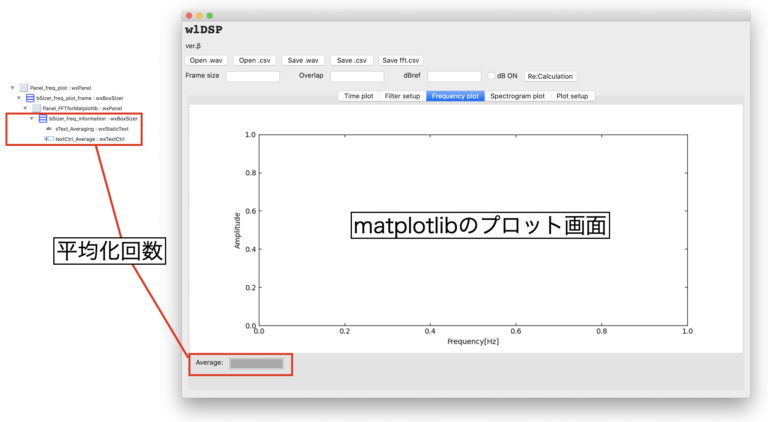This screenshot has height=422, width=768.
Task: Select the Spectrogram plot tab
Action: (517, 96)
